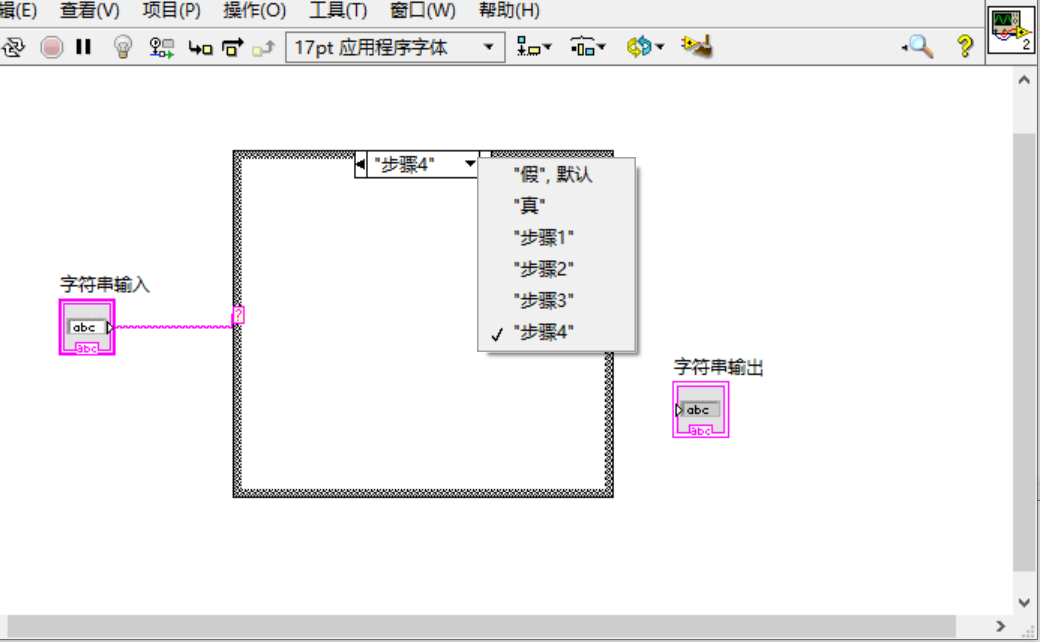Open the Align Objects dropdown
Viewport: 1040px width, 642px height.
534,48
